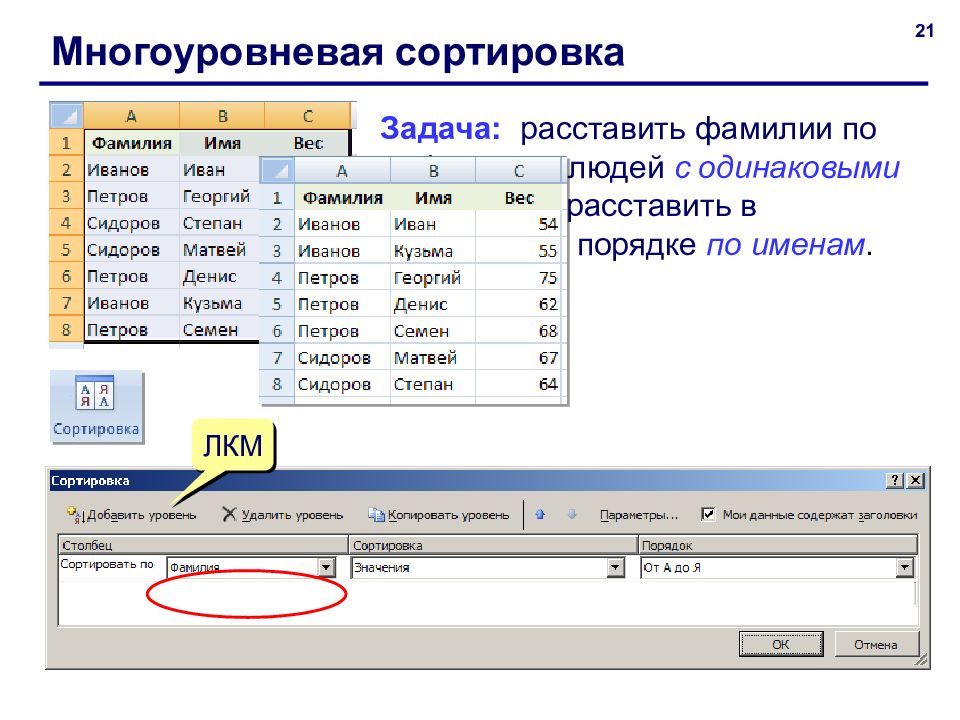Image resolution: width=960 pixels, height=720 pixels.
Task: Click Сортировка header in the dialog list
Action: (493, 545)
